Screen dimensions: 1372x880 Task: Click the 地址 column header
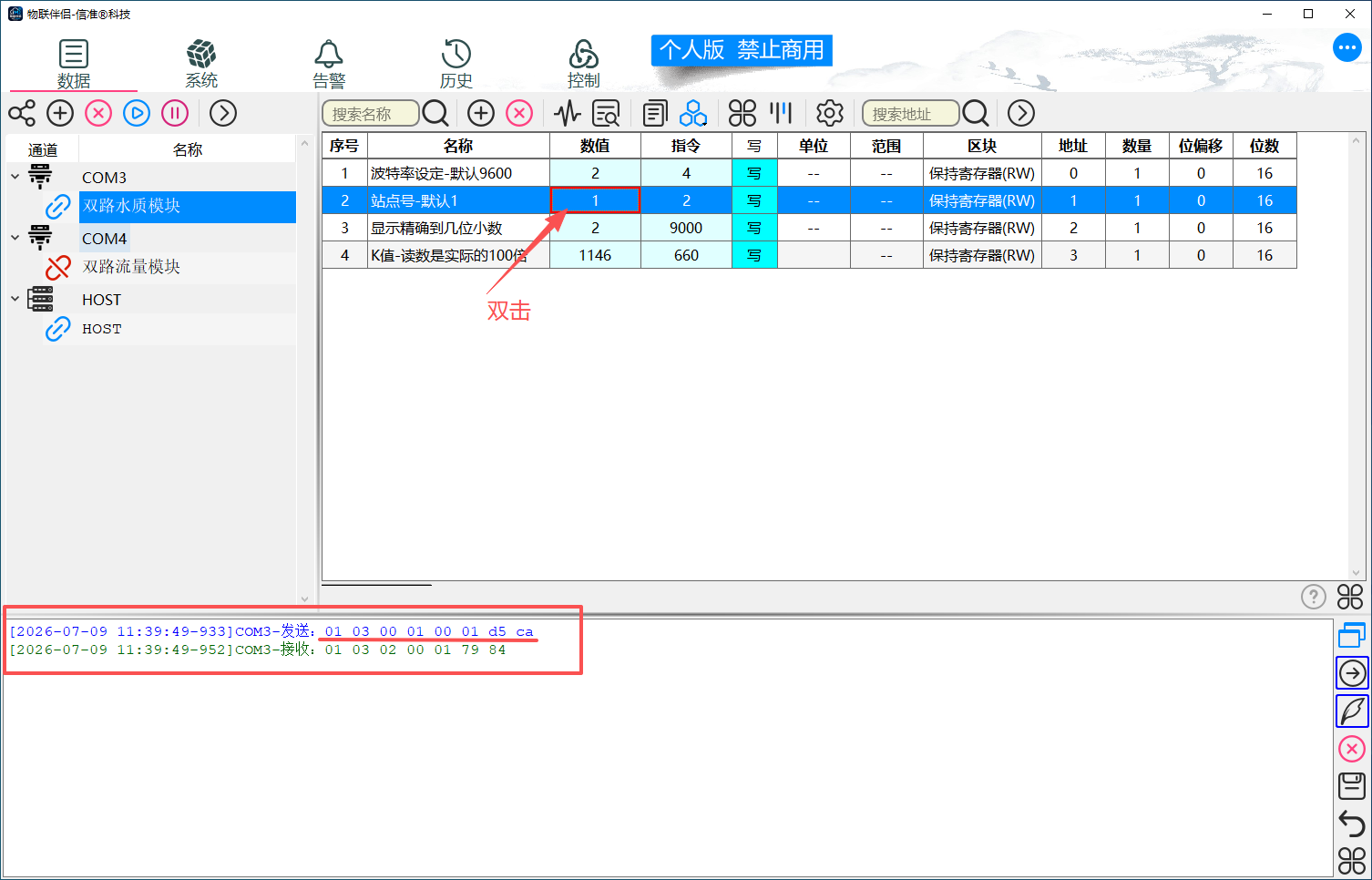[x=1073, y=146]
